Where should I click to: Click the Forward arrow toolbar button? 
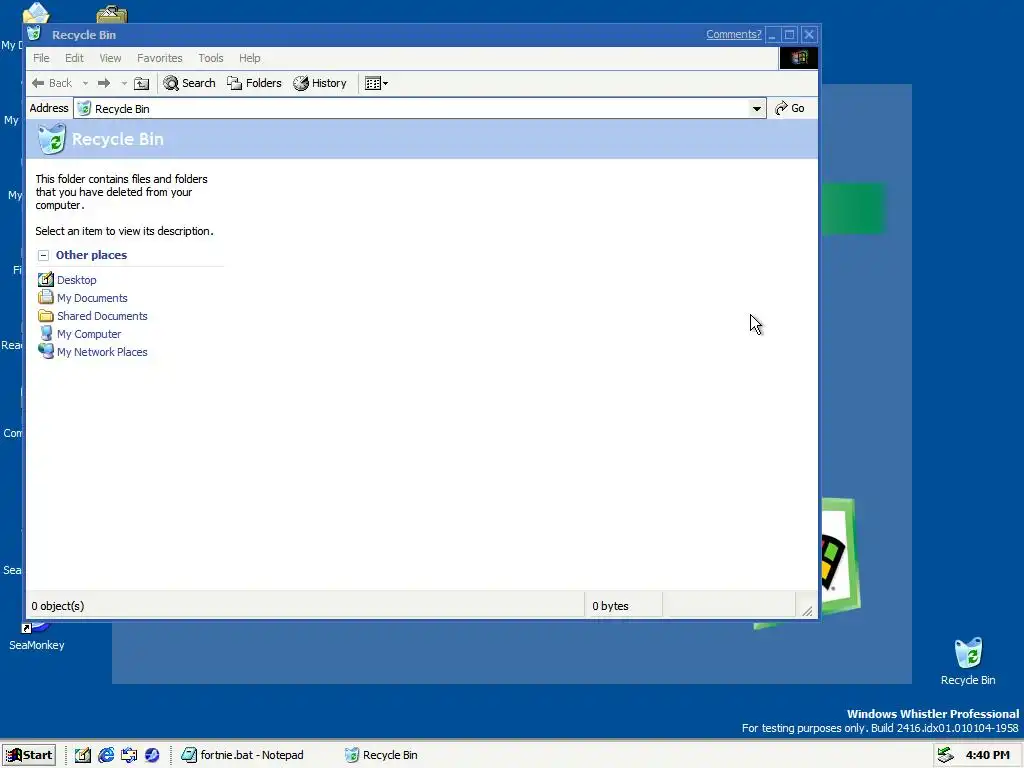(x=104, y=83)
